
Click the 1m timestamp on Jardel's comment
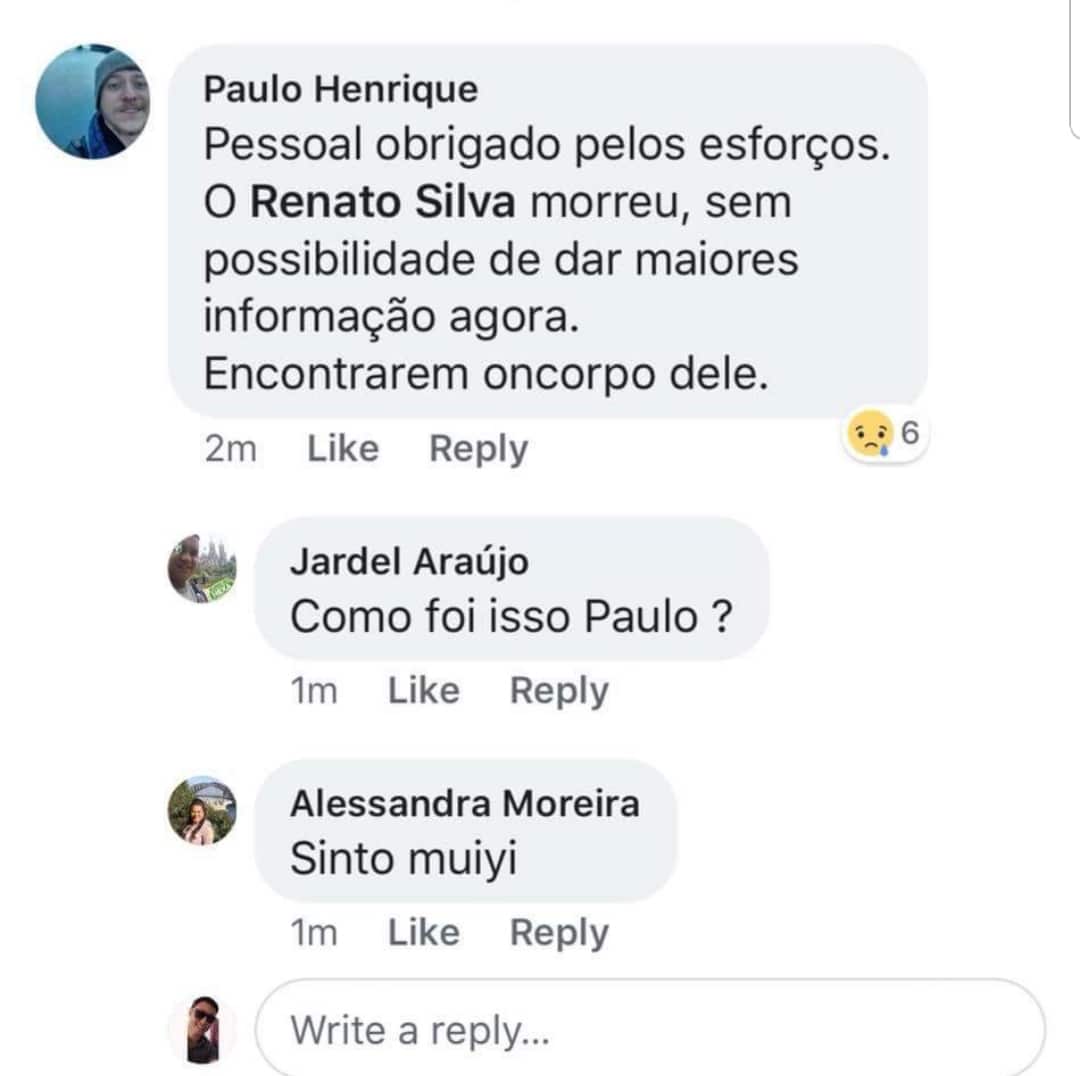pos(313,690)
